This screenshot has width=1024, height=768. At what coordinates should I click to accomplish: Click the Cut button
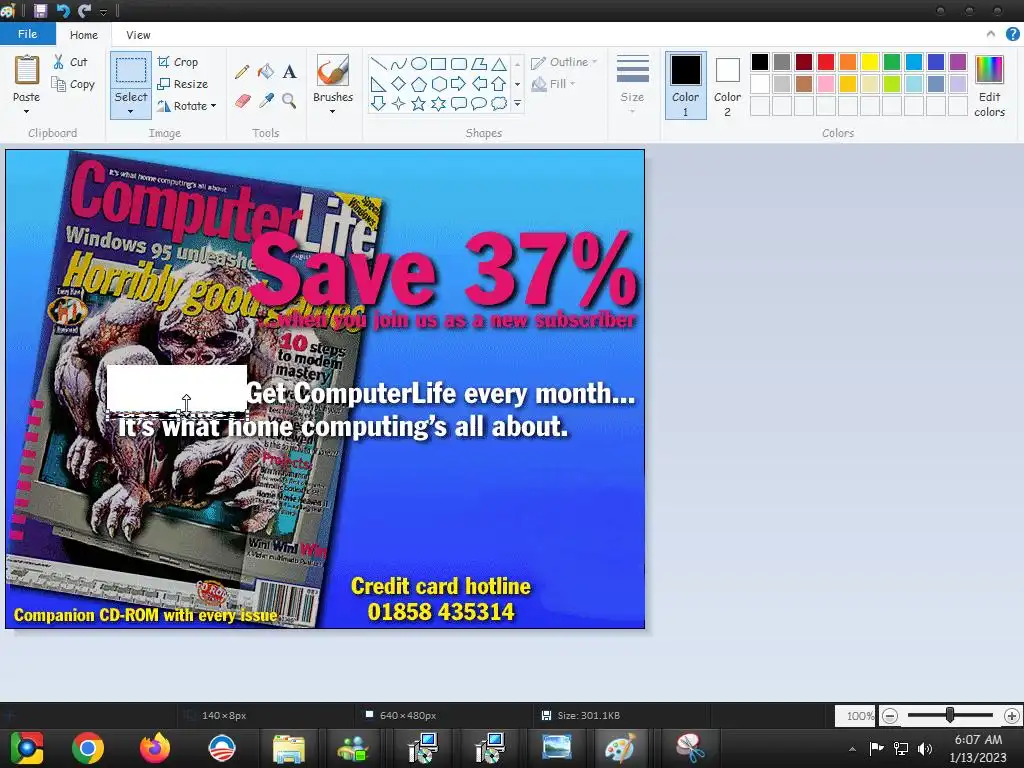(70, 62)
